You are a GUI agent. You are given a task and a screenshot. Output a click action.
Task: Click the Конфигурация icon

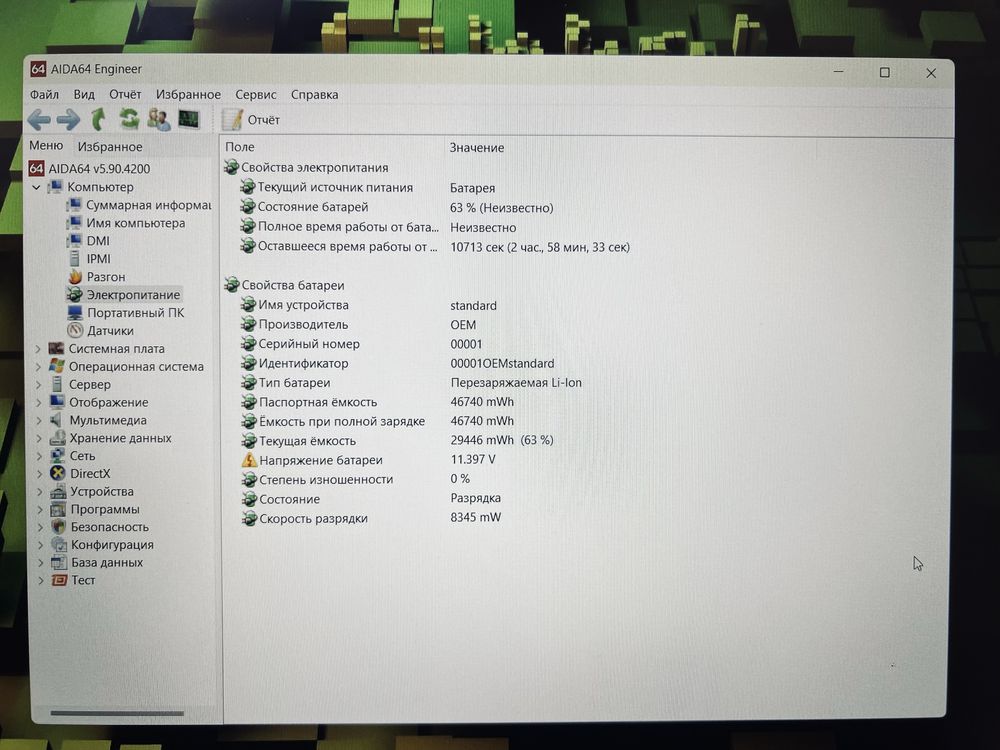(59, 545)
